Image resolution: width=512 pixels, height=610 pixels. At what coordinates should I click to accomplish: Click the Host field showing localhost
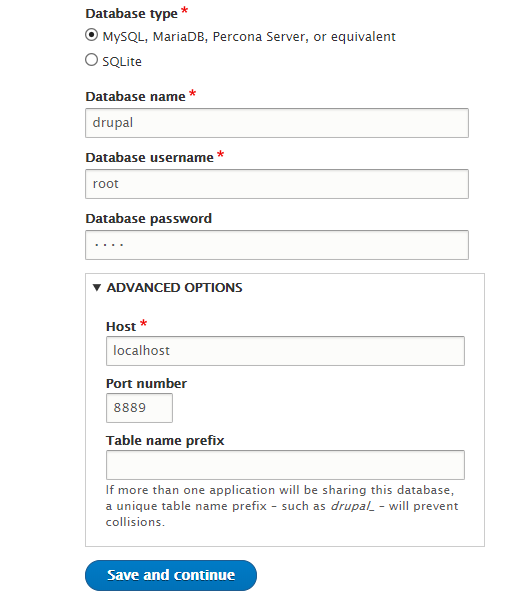[x=285, y=351]
